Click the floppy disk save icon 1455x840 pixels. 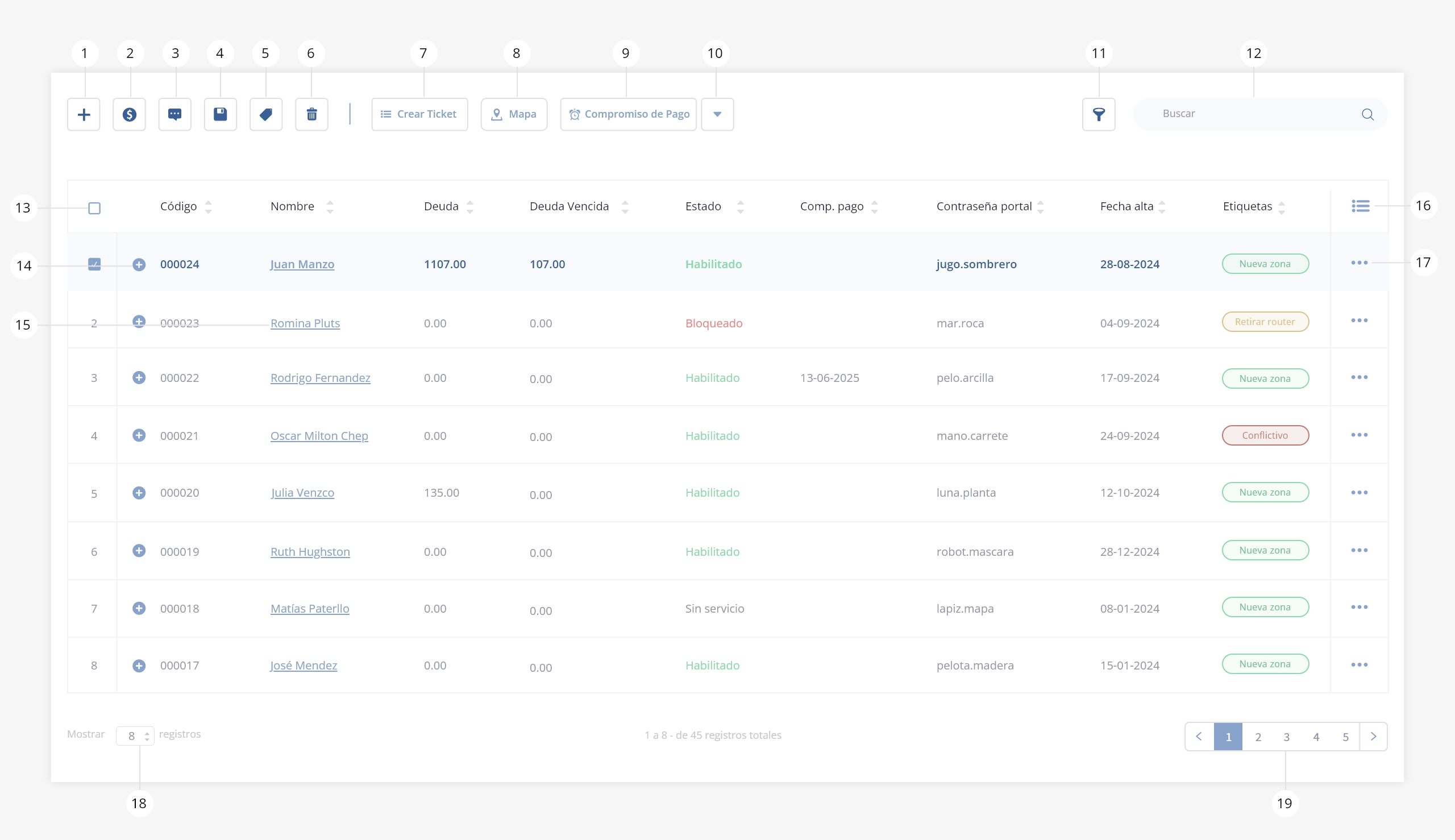[221, 114]
